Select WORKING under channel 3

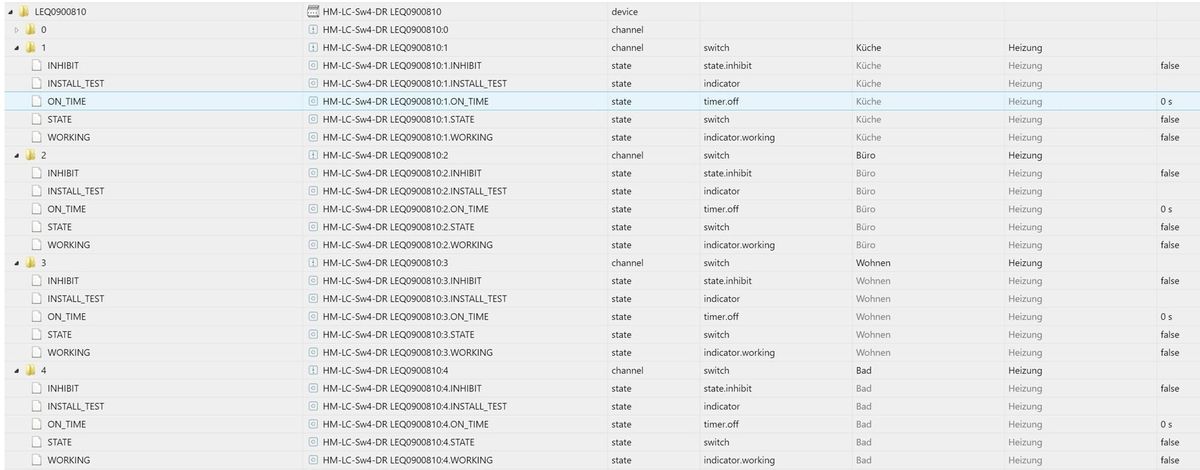point(69,353)
